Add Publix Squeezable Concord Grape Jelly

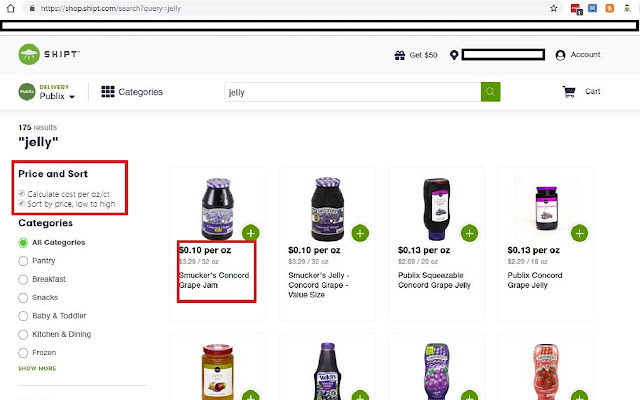click(x=469, y=233)
